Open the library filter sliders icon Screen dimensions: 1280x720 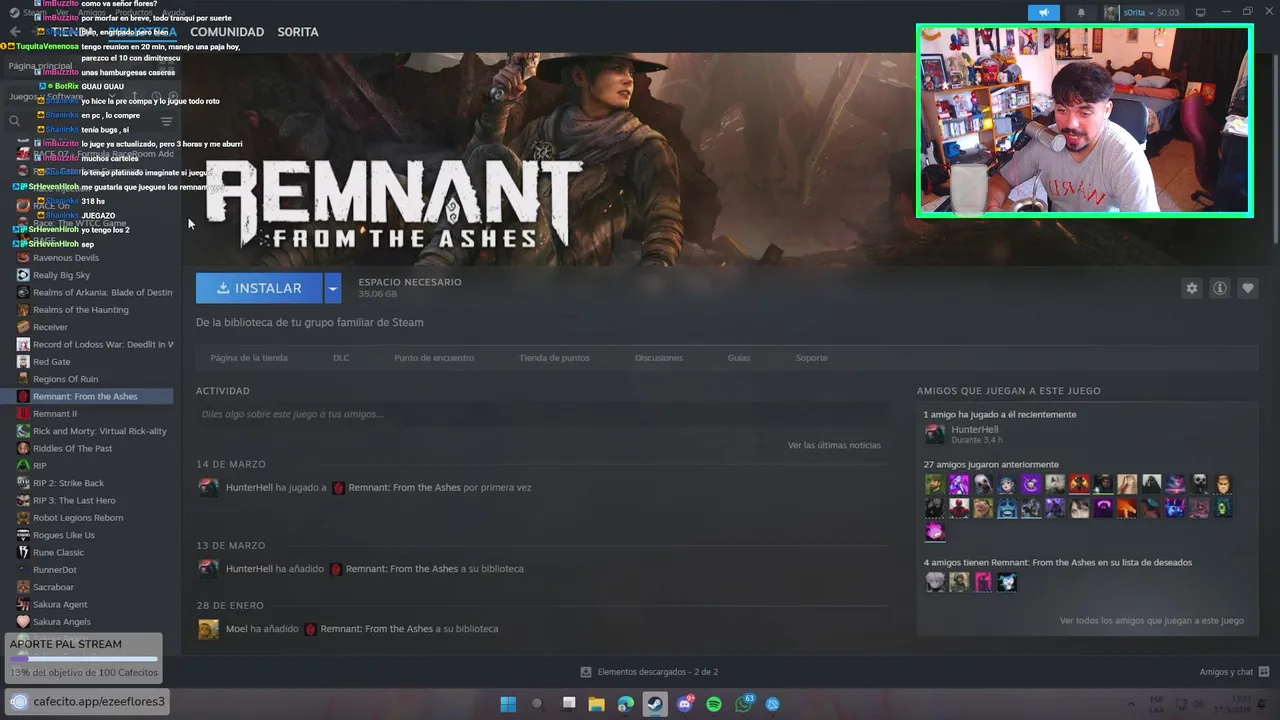(166, 121)
